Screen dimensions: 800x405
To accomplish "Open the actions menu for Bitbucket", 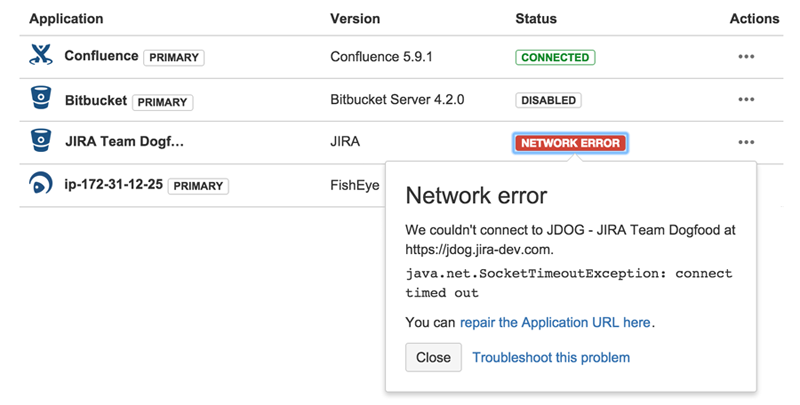I will pyautogui.click(x=746, y=99).
